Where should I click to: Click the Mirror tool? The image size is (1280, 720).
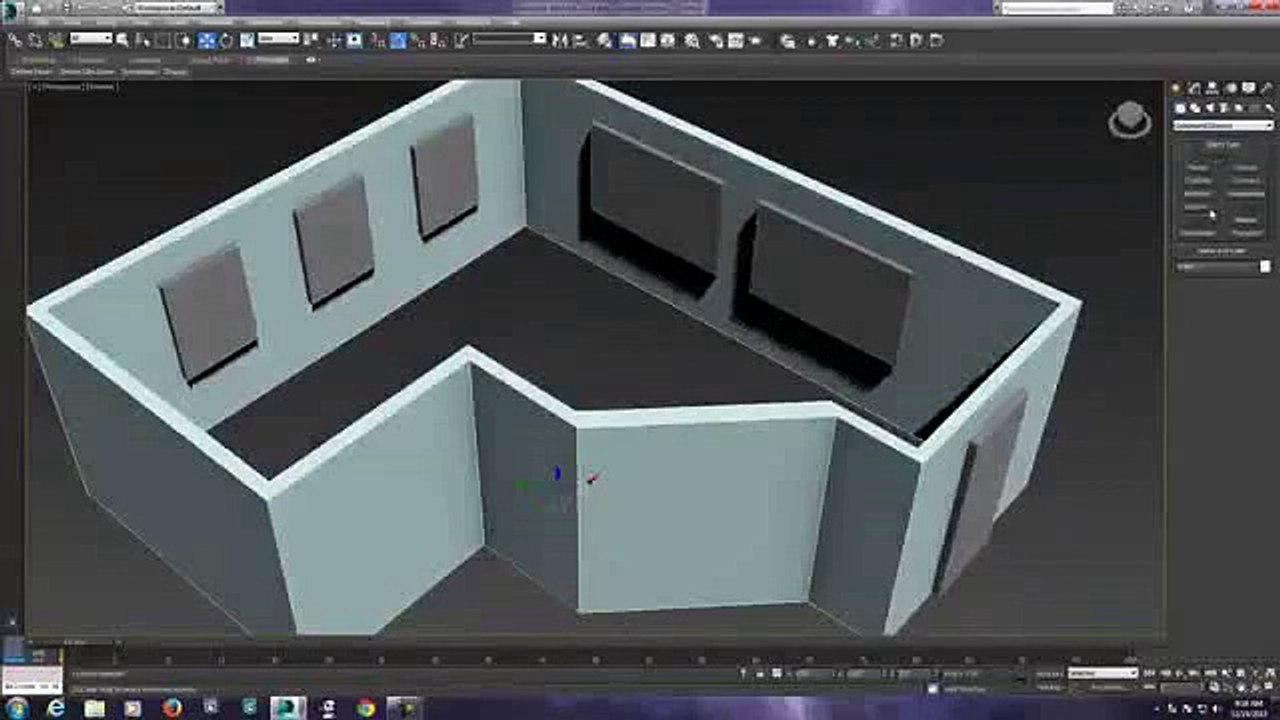[560, 41]
